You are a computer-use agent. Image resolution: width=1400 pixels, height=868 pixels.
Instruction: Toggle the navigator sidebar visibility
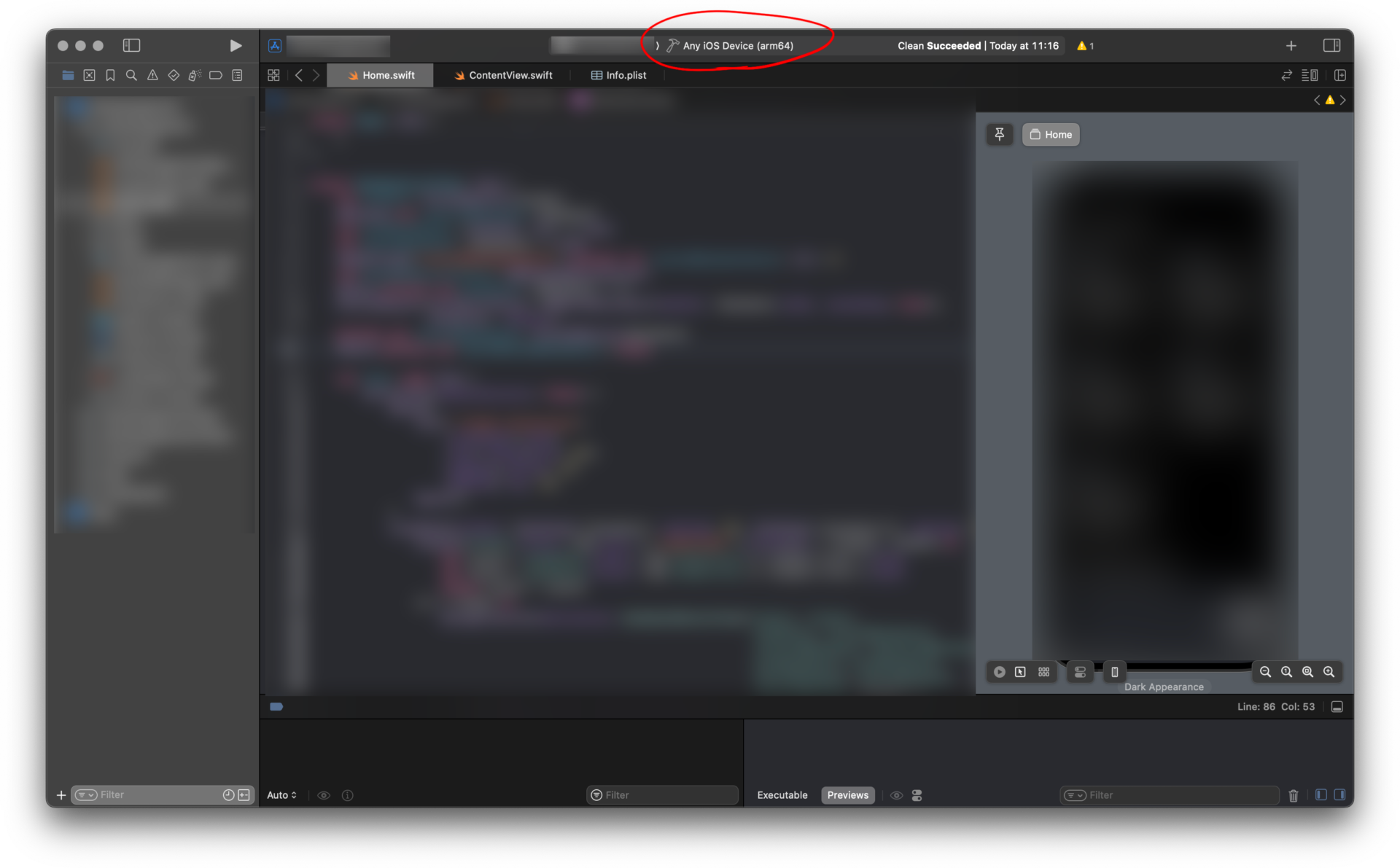coord(131,45)
